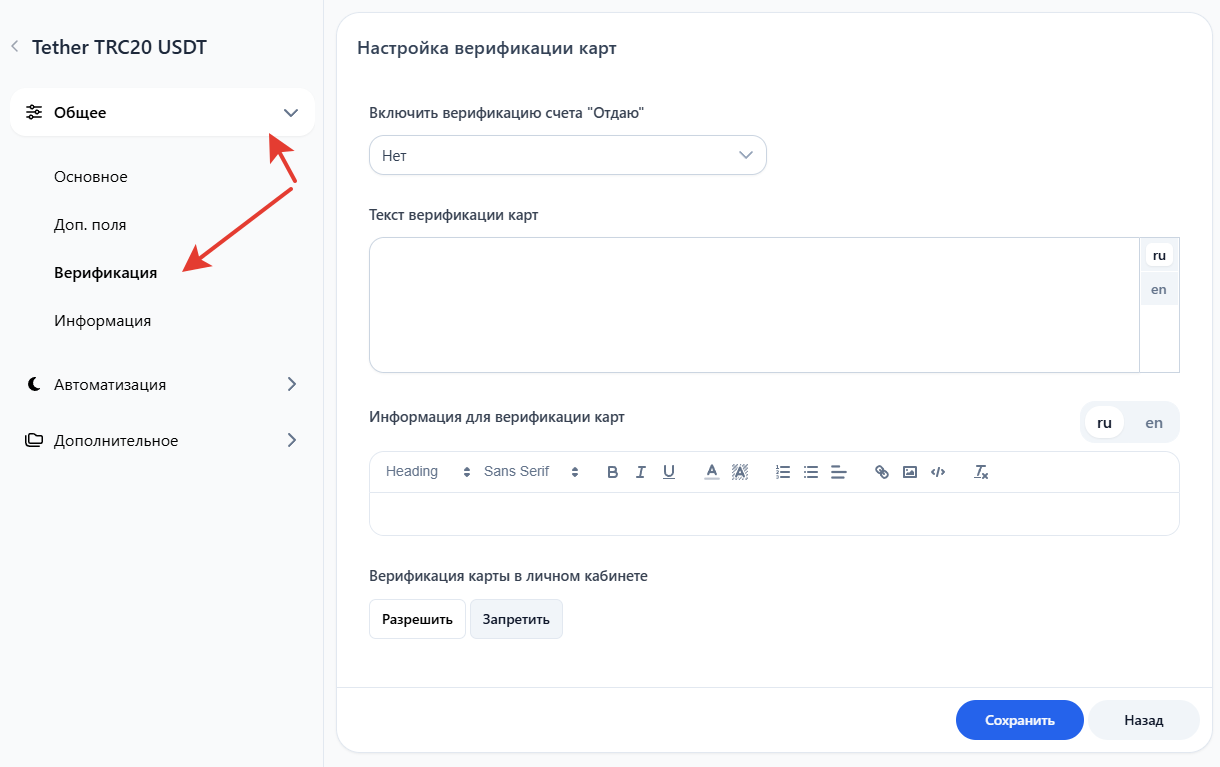Open the Информация sidebar item
This screenshot has width=1220, height=767.
[102, 321]
